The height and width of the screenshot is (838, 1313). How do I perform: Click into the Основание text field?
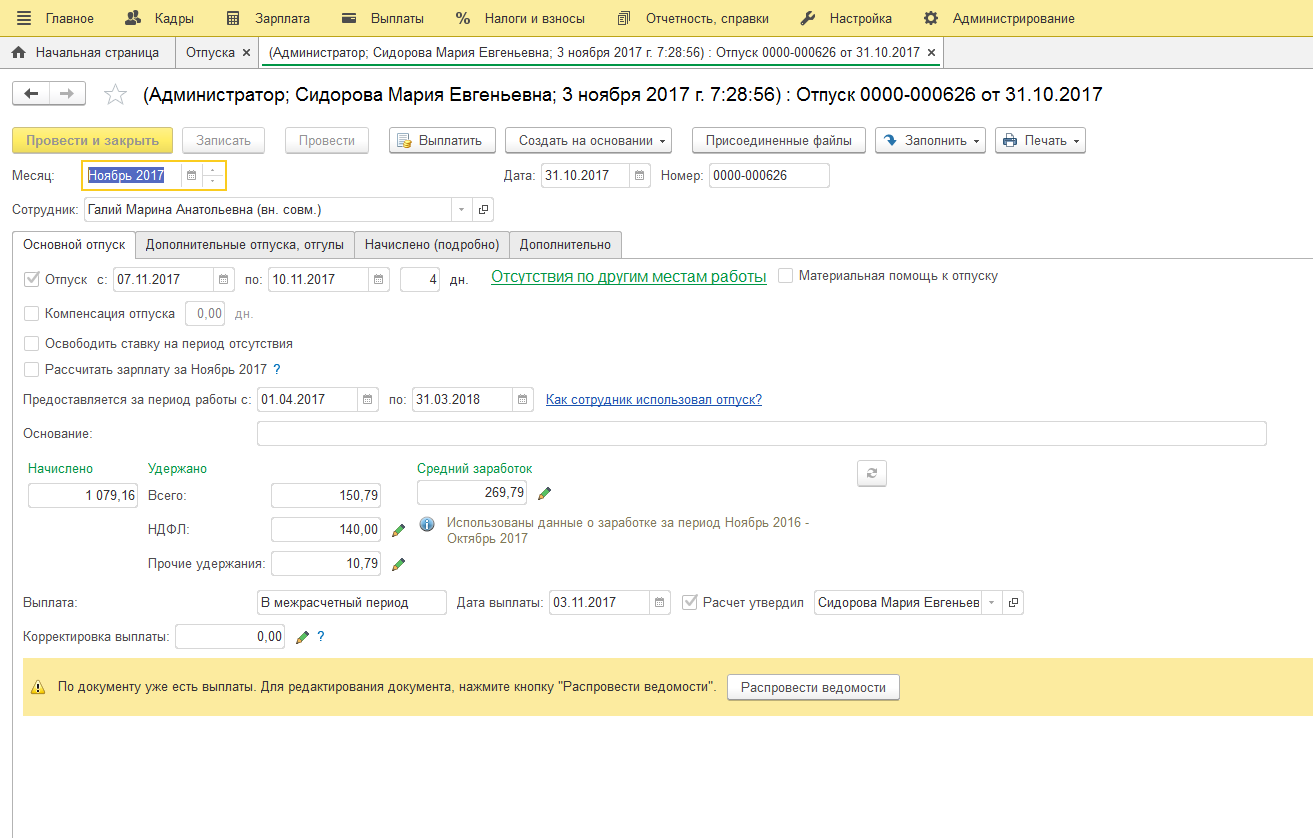click(x=760, y=434)
